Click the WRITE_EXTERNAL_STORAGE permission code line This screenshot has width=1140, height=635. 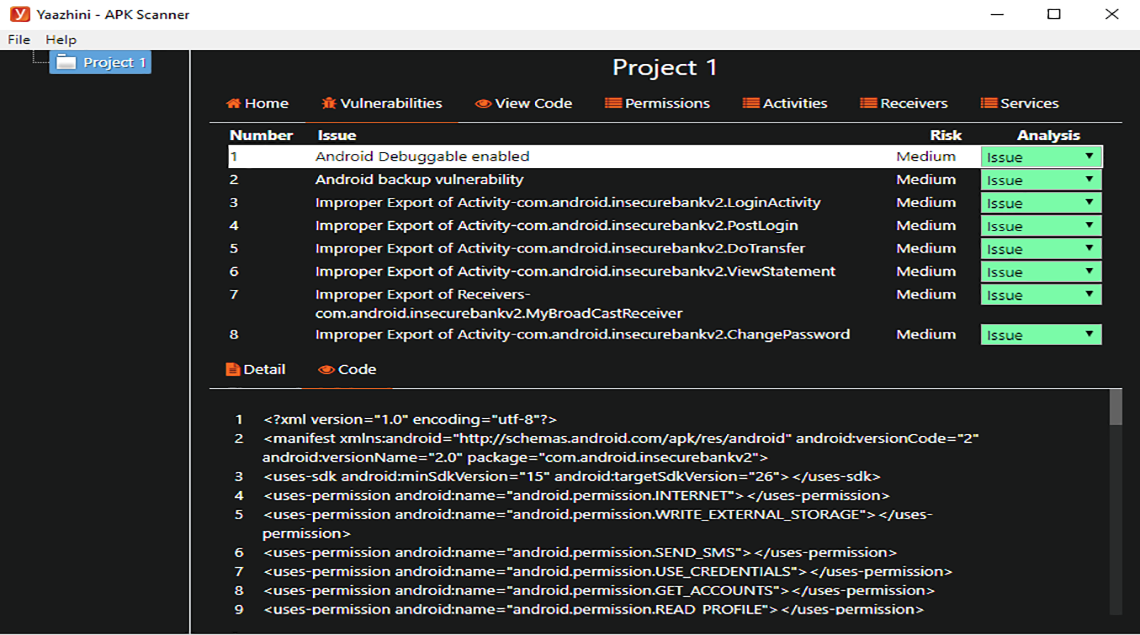[597, 524]
